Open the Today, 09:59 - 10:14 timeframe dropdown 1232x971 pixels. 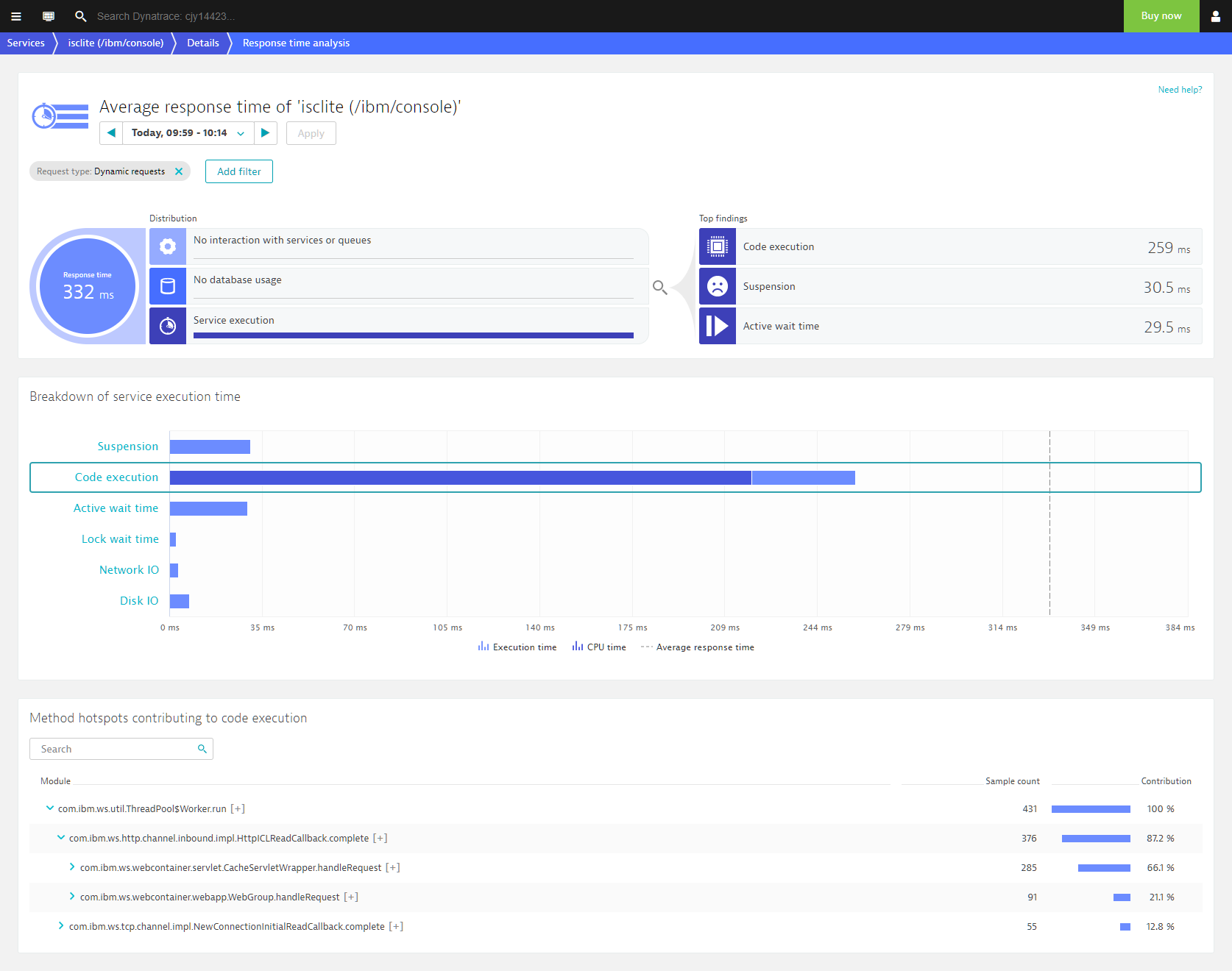click(188, 133)
